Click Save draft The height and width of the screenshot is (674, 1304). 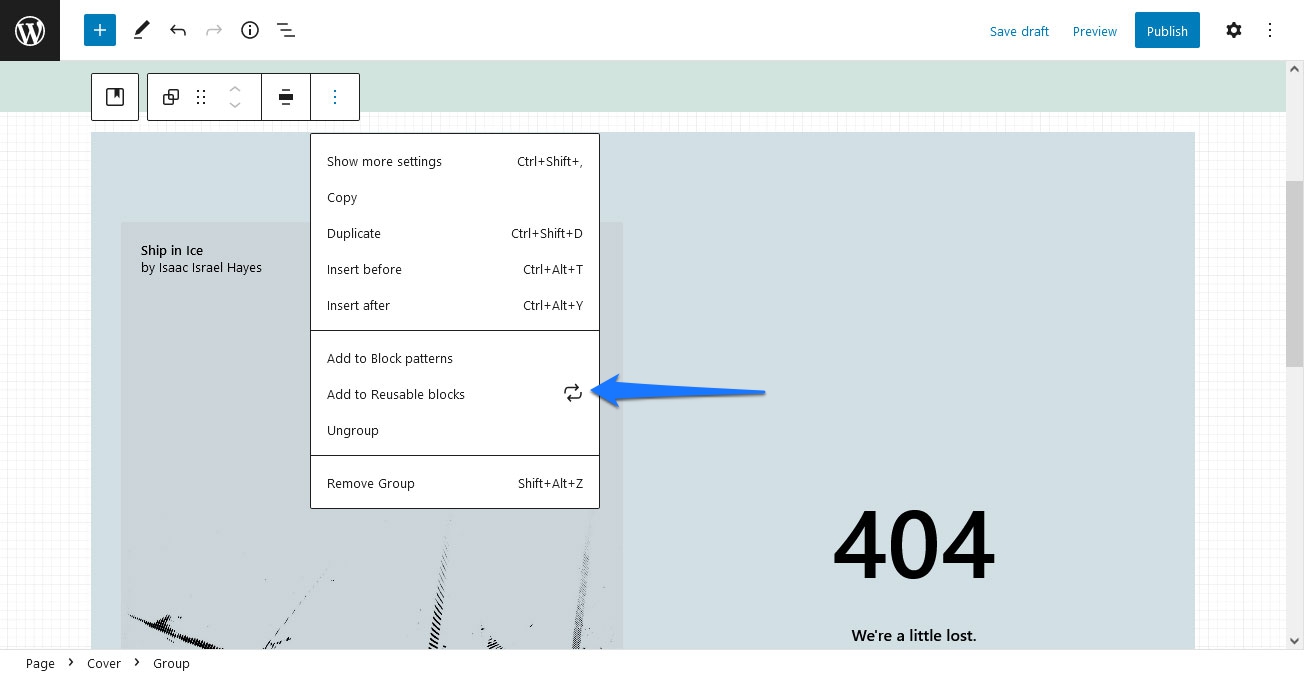tap(1019, 31)
